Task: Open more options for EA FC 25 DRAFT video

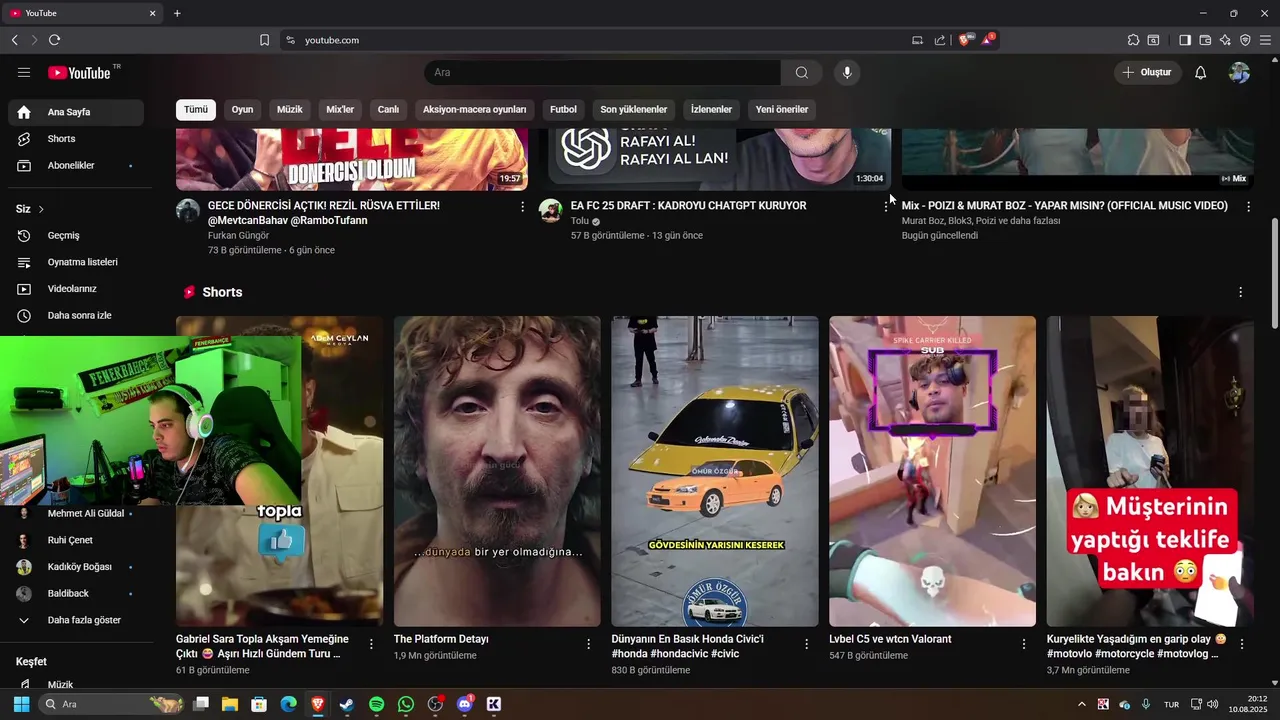Action: click(885, 206)
